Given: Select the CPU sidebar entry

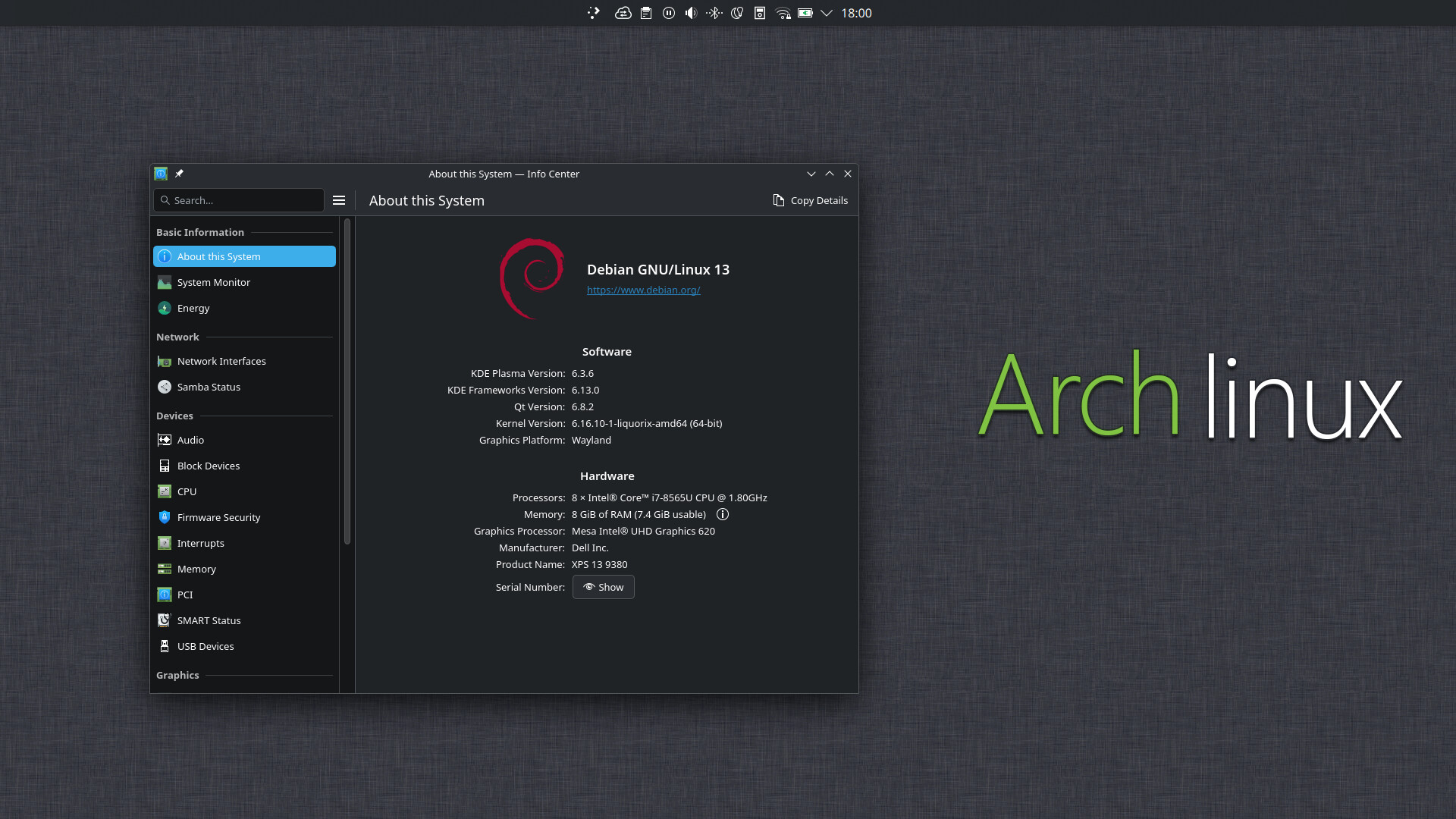Looking at the screenshot, I should coord(187,491).
